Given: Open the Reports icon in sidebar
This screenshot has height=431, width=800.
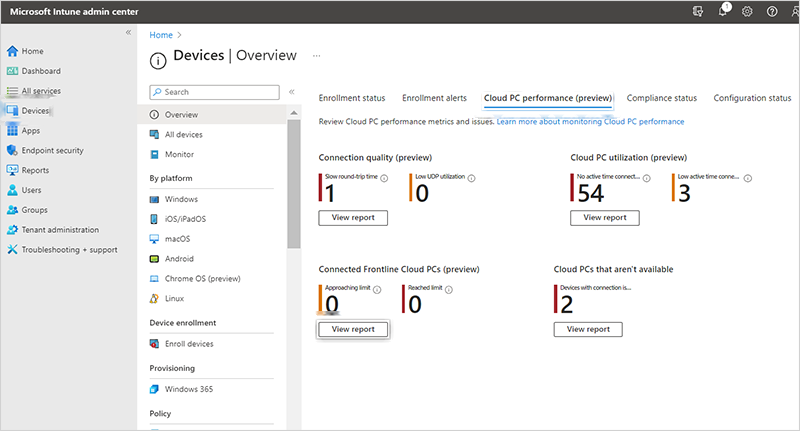Looking at the screenshot, I should point(12,170).
